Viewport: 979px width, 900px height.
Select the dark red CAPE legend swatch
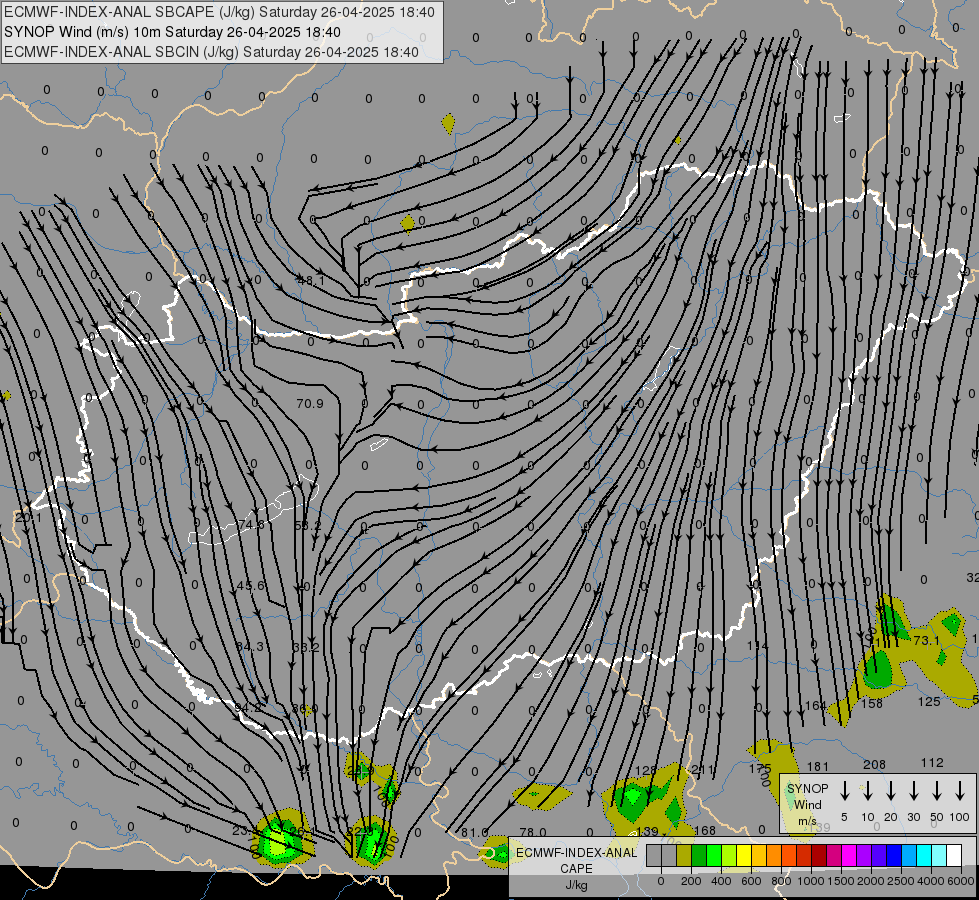point(819,855)
